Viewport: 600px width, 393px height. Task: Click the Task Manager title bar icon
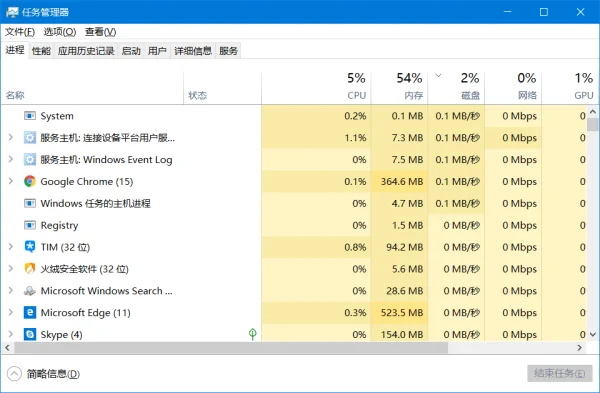point(12,12)
